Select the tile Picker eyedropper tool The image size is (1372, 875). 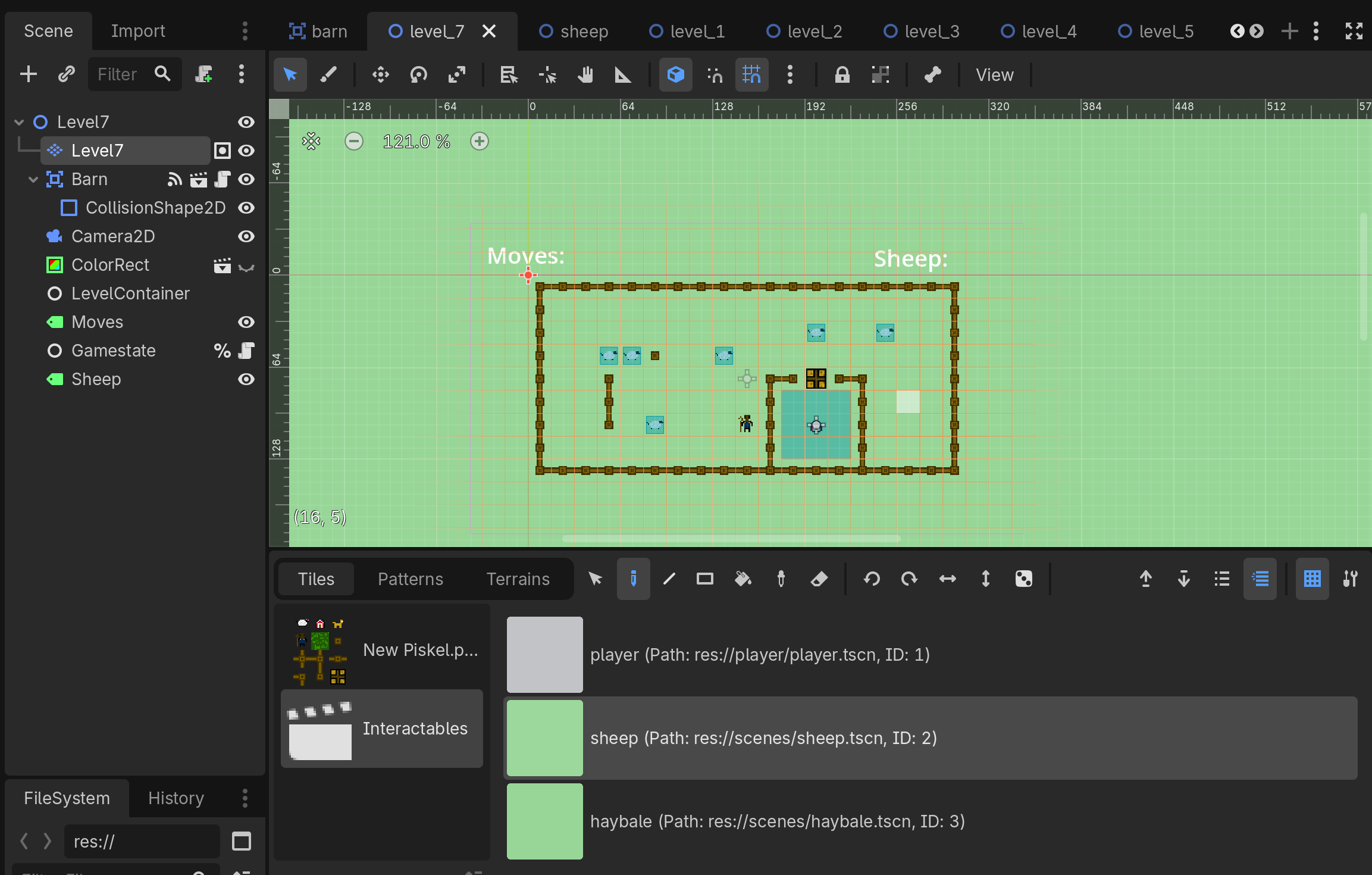coord(781,579)
